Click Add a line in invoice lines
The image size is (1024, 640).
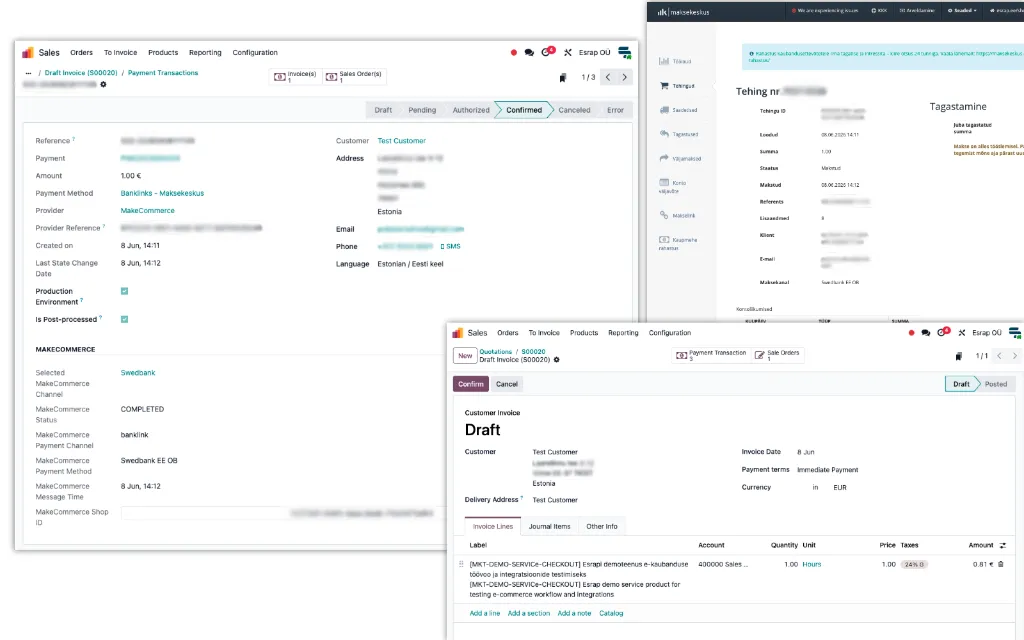485,614
